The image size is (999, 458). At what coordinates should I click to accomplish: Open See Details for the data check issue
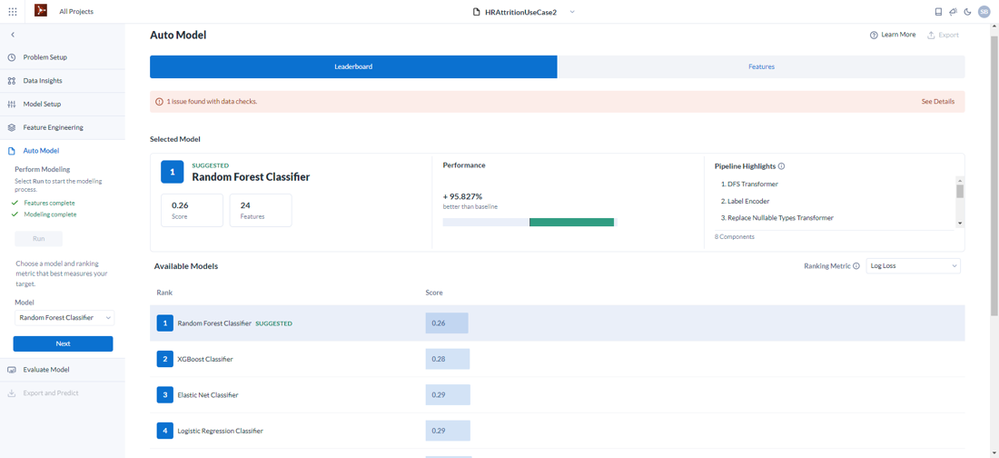click(938, 101)
